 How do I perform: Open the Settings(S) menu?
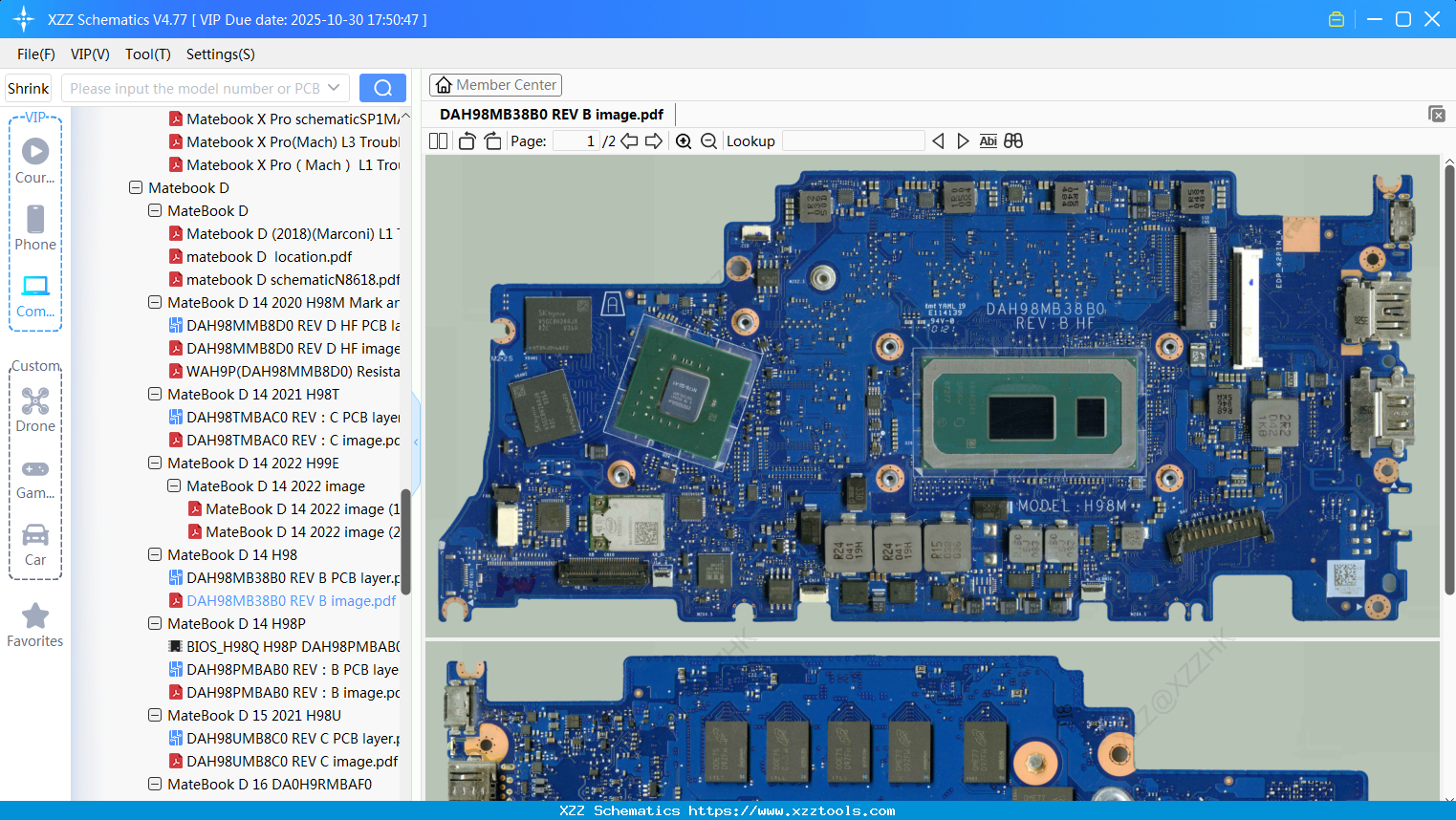click(221, 54)
